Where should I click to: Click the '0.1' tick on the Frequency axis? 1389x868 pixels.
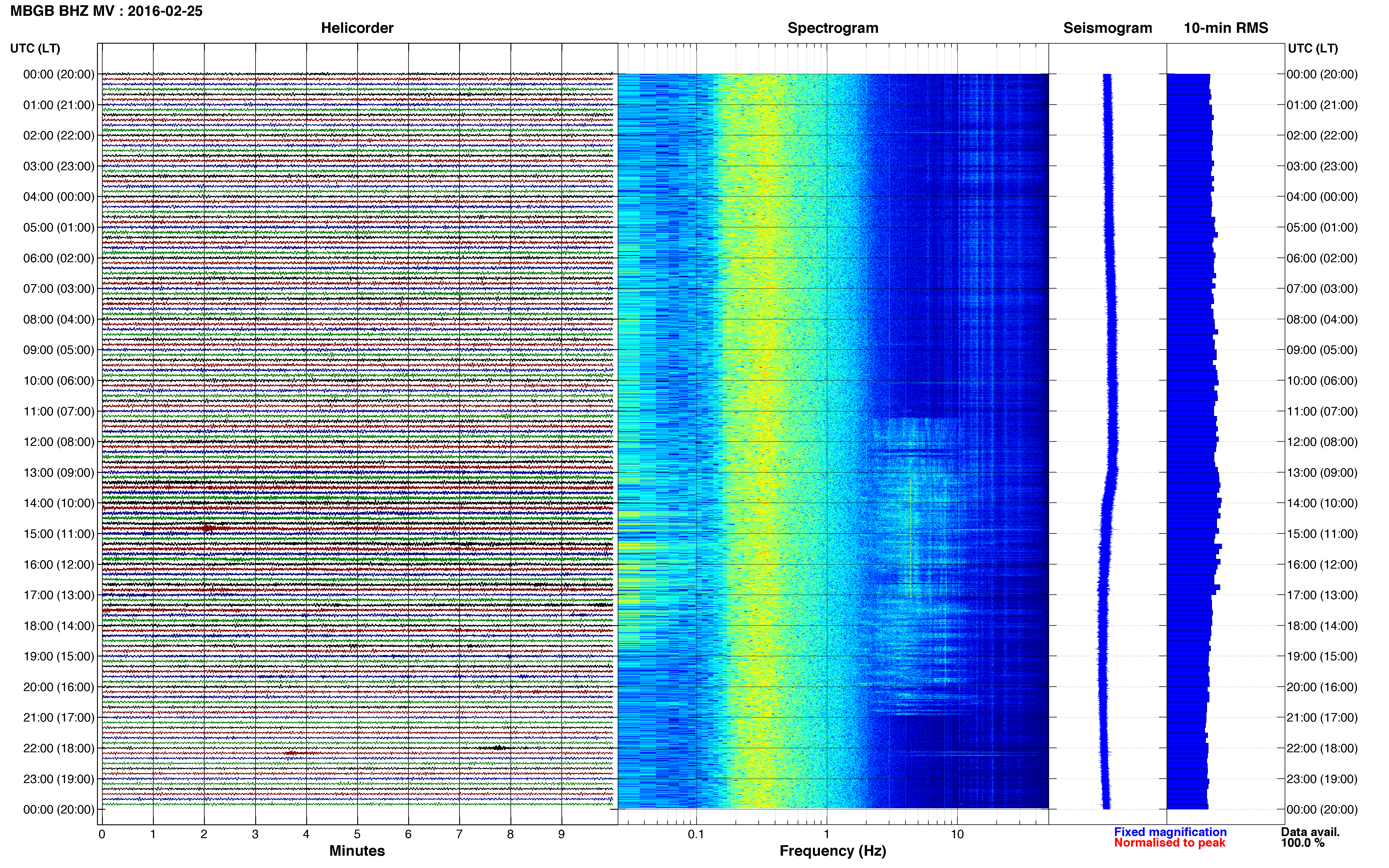click(696, 835)
